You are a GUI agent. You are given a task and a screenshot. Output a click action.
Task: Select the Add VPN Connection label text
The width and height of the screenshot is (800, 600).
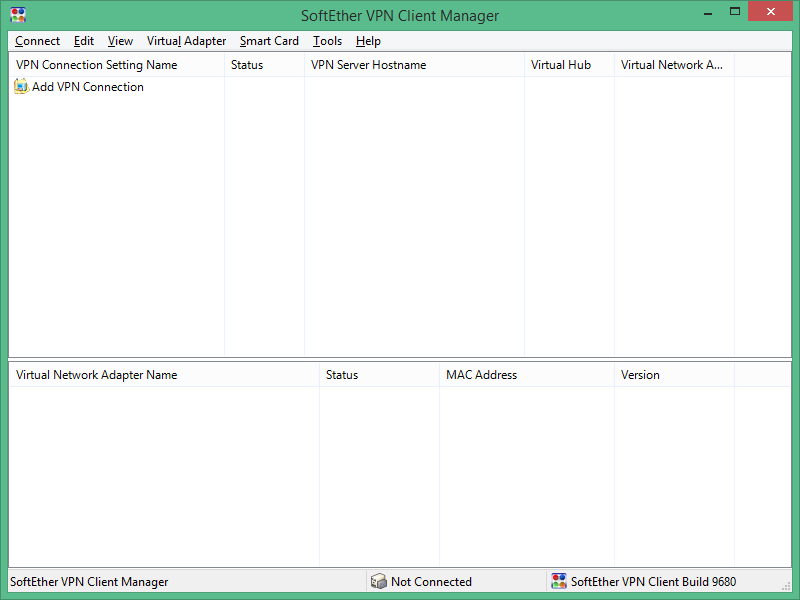tap(88, 87)
